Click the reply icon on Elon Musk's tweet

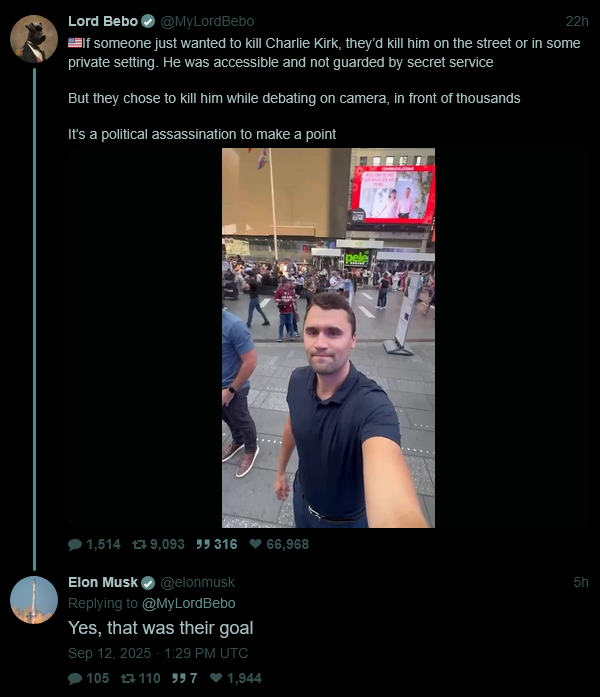click(75, 678)
